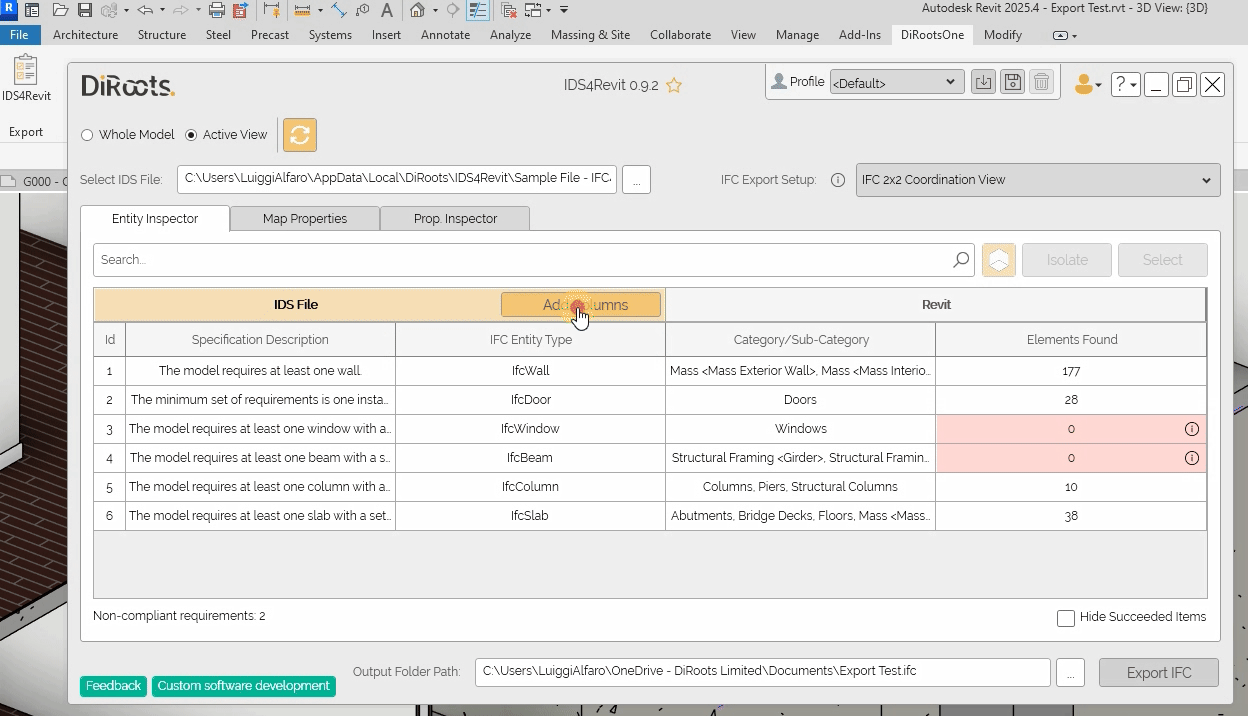The width and height of the screenshot is (1248, 716).
Task: Switch to the Map Properties tab
Action: click(305, 219)
